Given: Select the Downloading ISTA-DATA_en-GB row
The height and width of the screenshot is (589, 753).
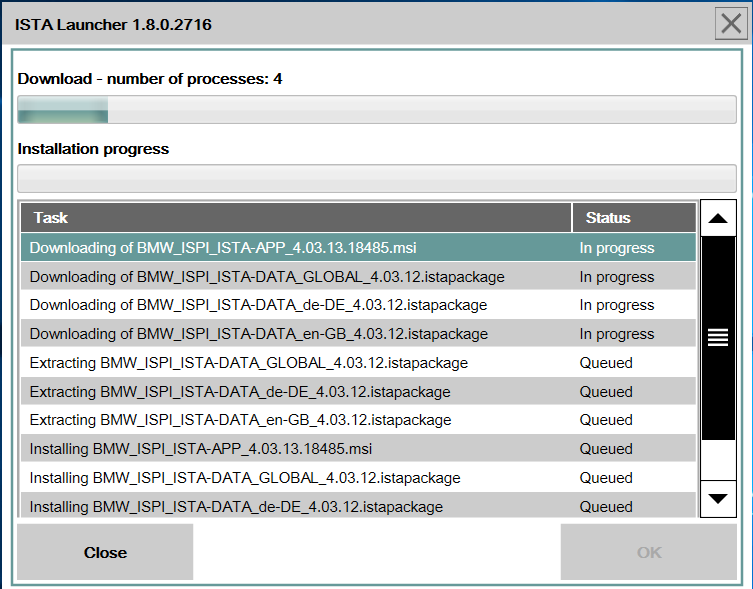Looking at the screenshot, I should [x=358, y=333].
